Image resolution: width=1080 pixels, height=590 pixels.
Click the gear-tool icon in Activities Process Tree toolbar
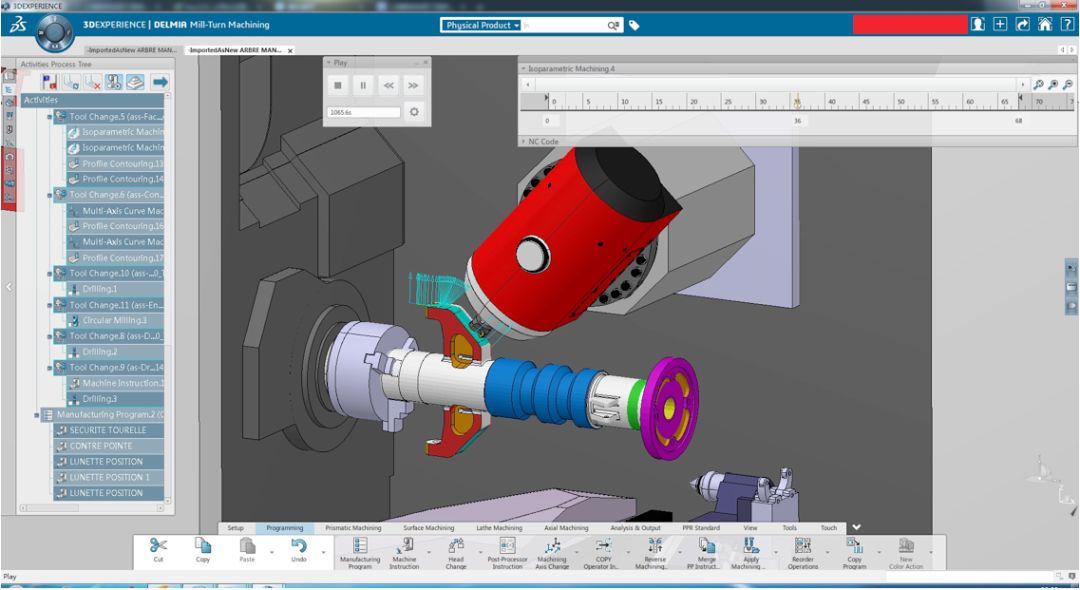point(114,83)
